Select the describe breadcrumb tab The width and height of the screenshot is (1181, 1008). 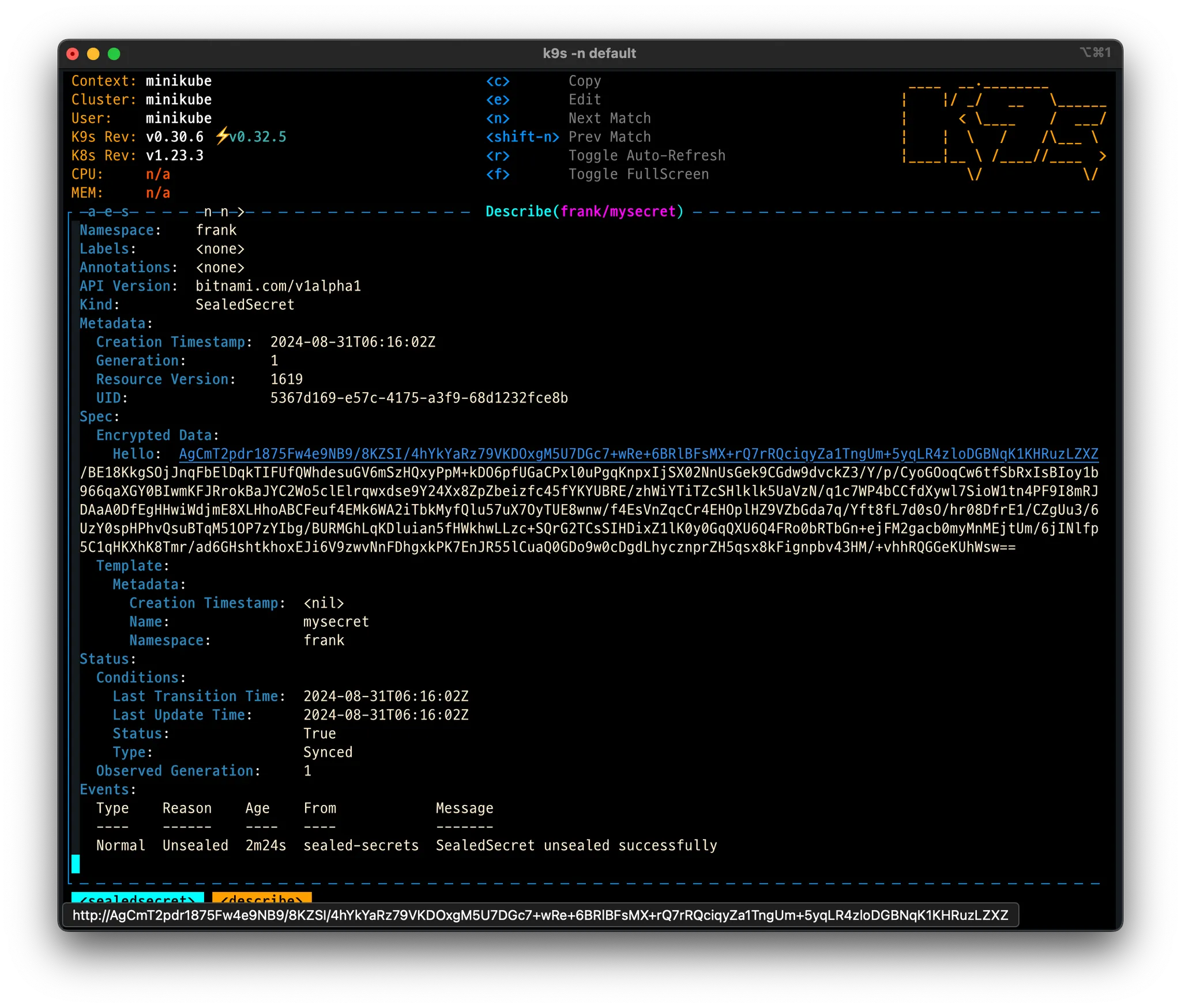[262, 898]
